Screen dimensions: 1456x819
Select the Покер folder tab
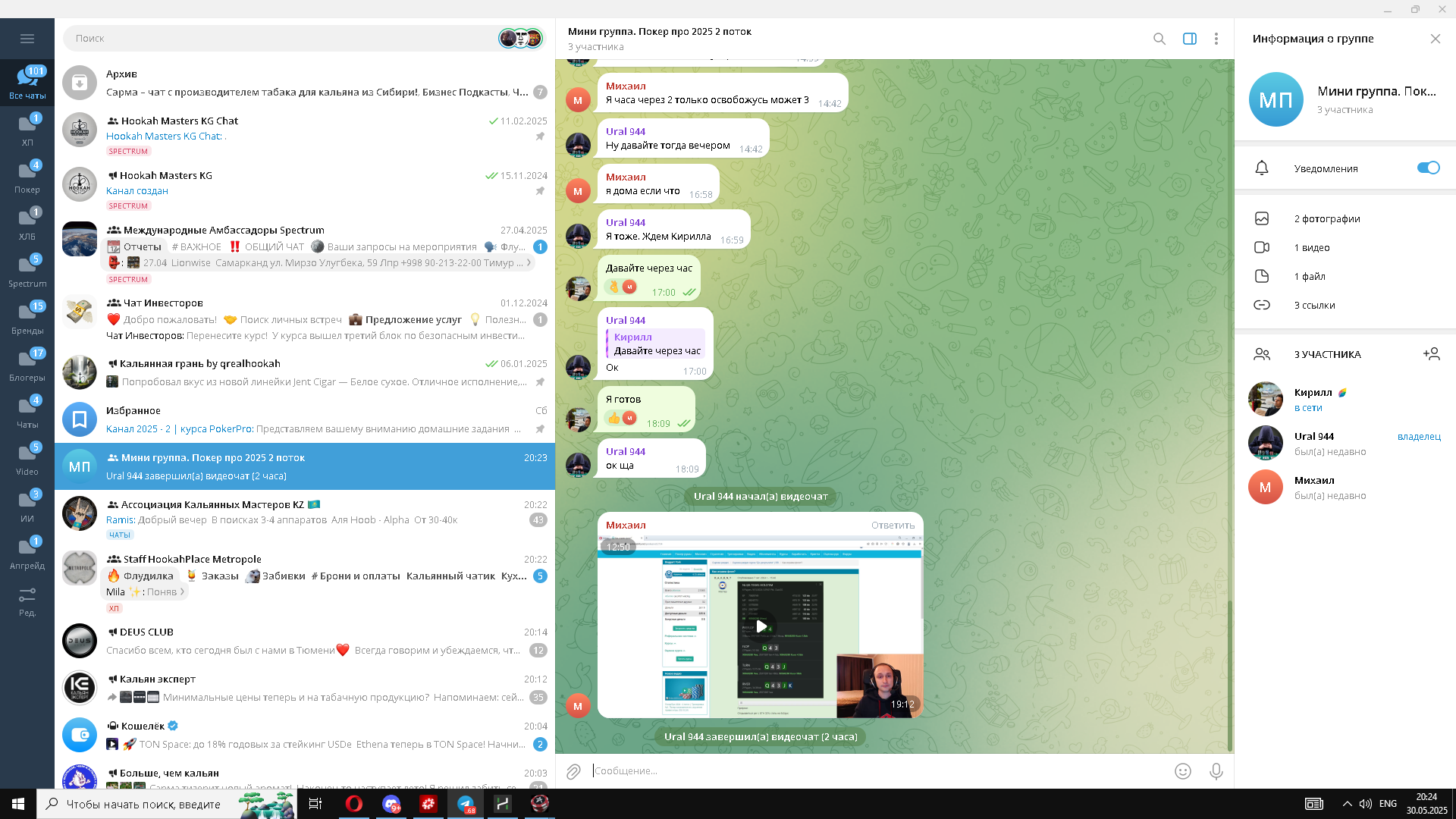tap(27, 177)
